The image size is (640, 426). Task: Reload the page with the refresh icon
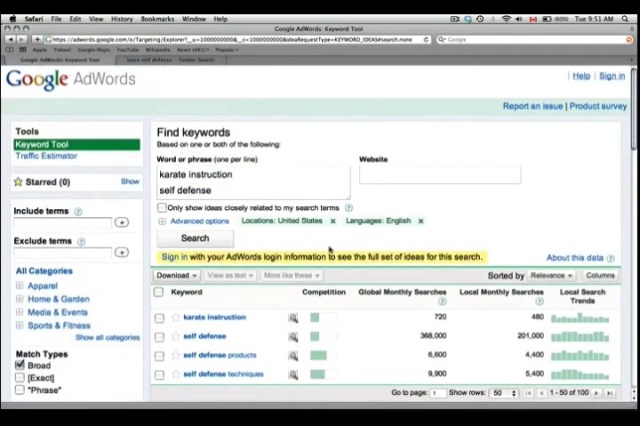tap(426, 39)
